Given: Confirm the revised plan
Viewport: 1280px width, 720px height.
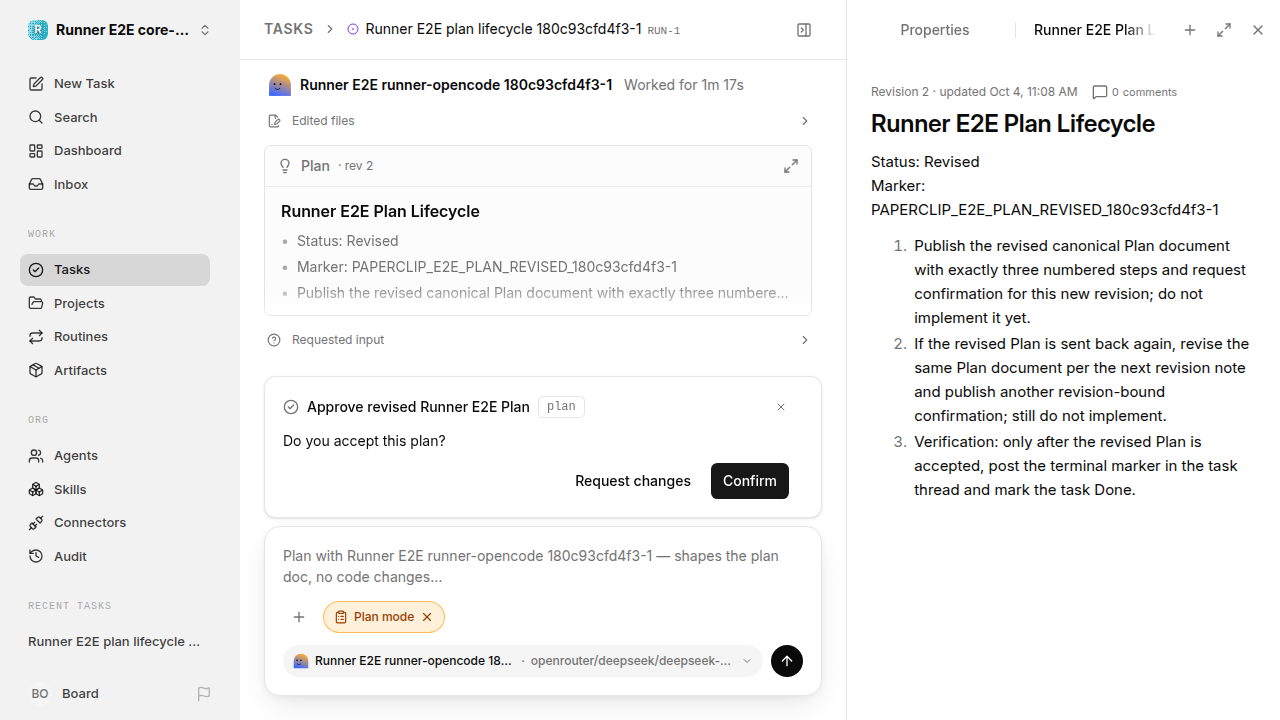Looking at the screenshot, I should (x=750, y=481).
